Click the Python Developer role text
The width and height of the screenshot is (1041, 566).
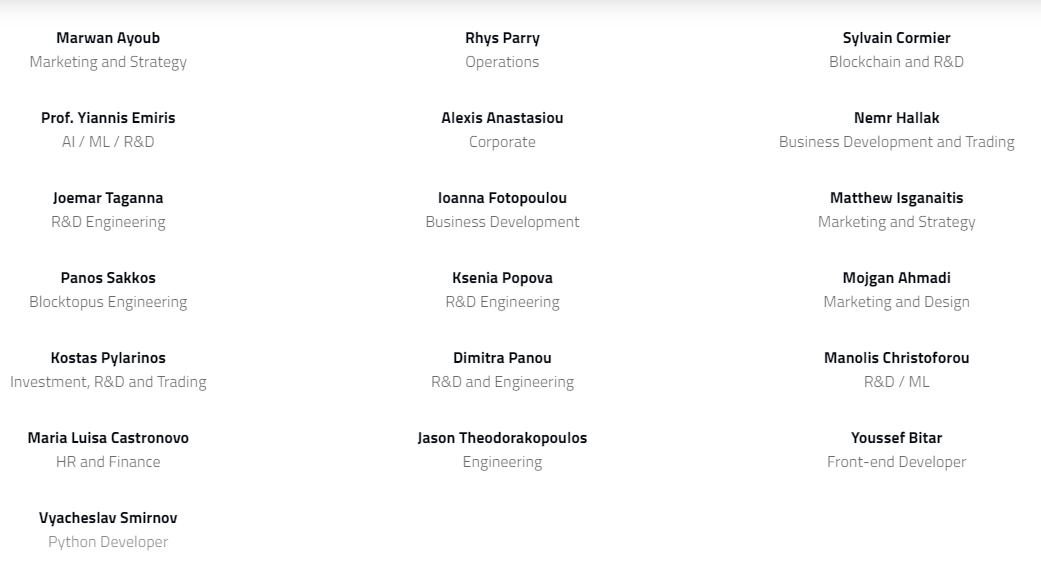108,542
